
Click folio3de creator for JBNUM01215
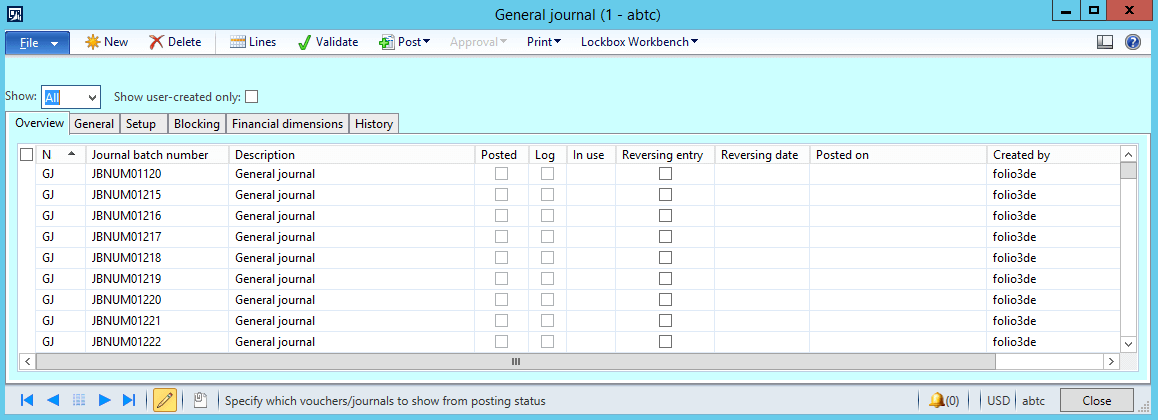click(x=1053, y=195)
